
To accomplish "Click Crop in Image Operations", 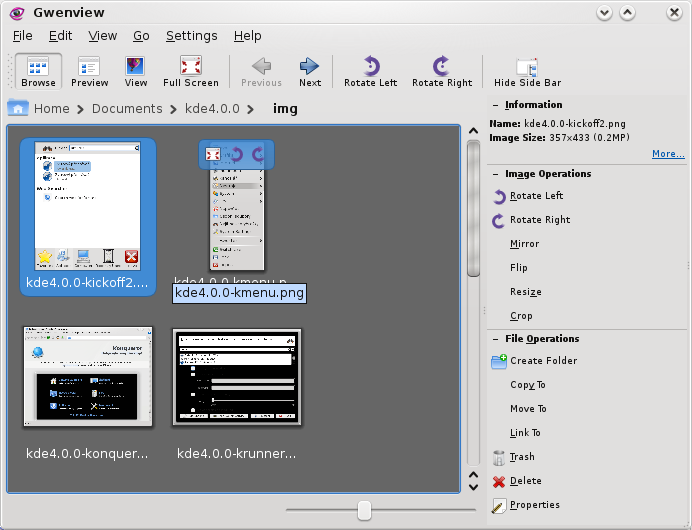I will (x=521, y=316).
